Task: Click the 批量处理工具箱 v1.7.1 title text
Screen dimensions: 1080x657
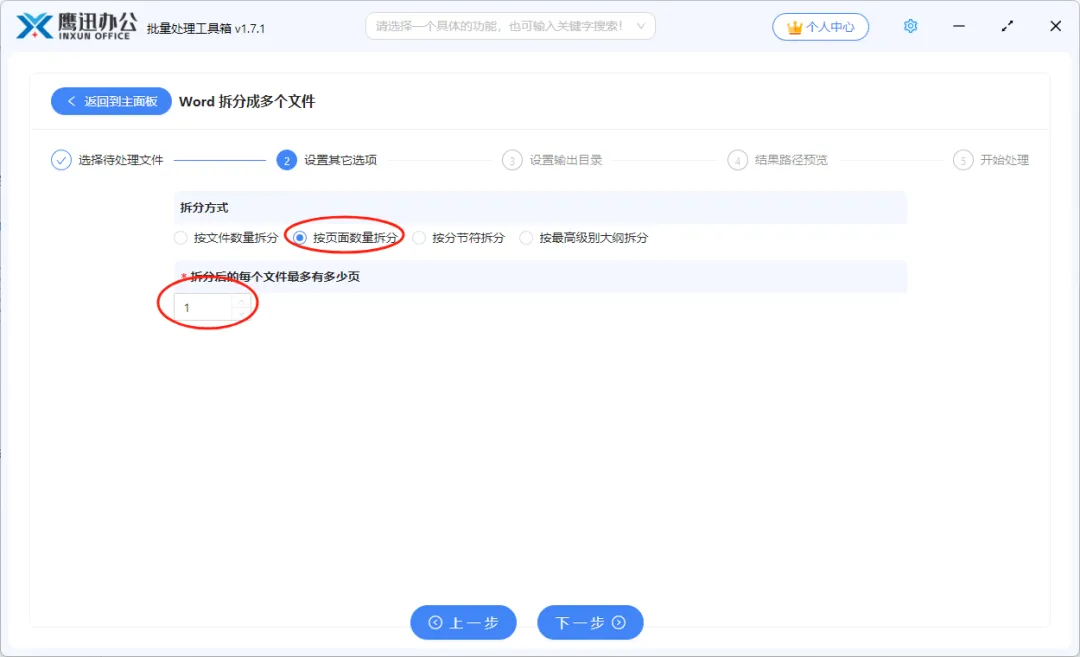Action: 205,28
